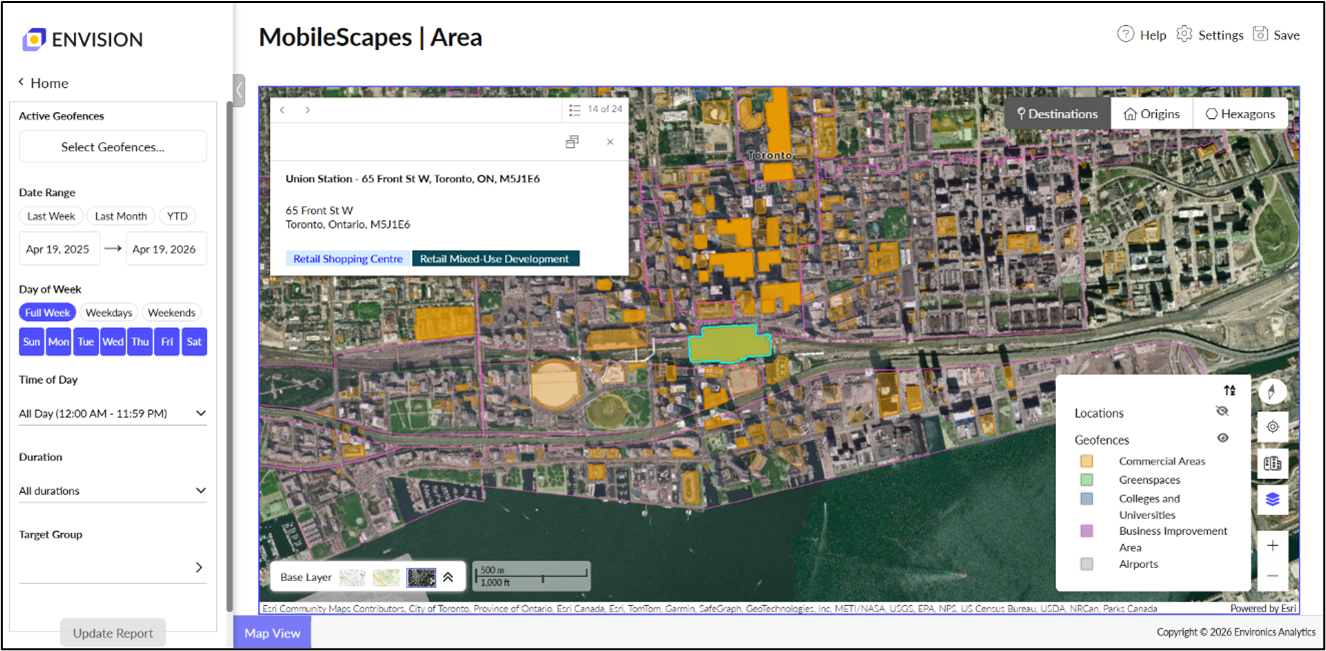Open Time of Day dropdown

113,413
